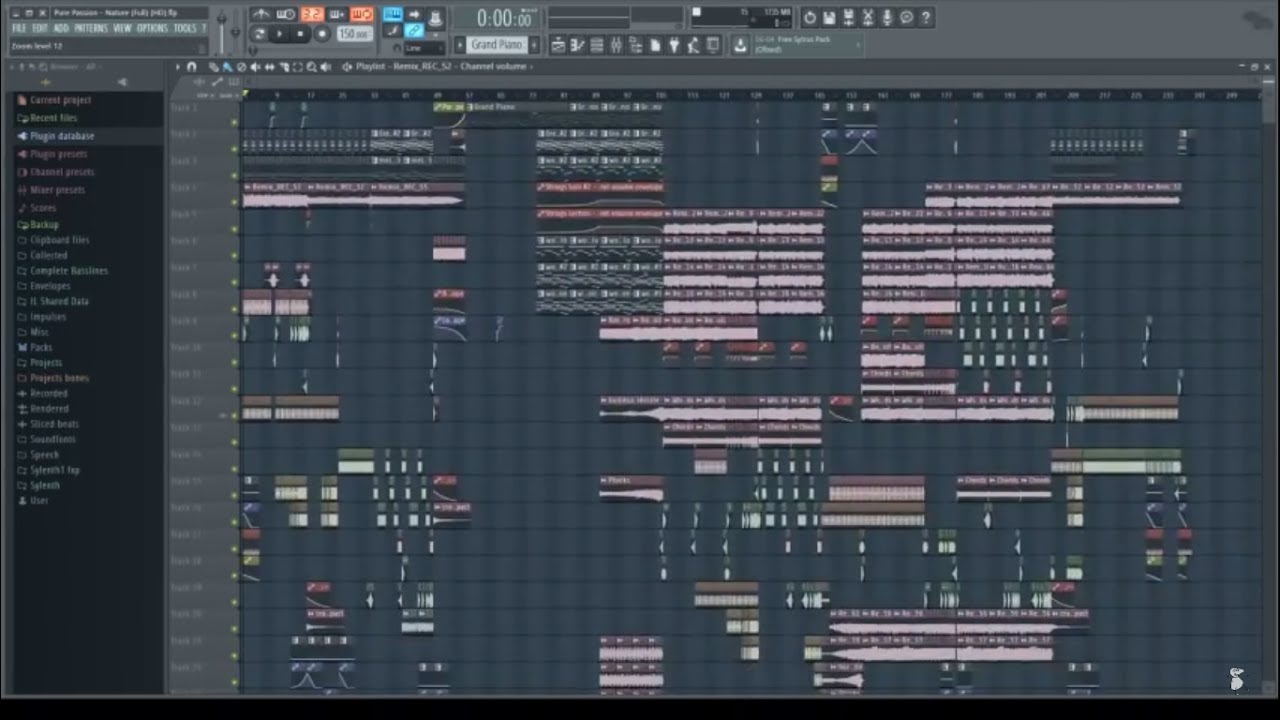Open the plugin picker plug icon
The height and width of the screenshot is (720, 1280).
674,45
